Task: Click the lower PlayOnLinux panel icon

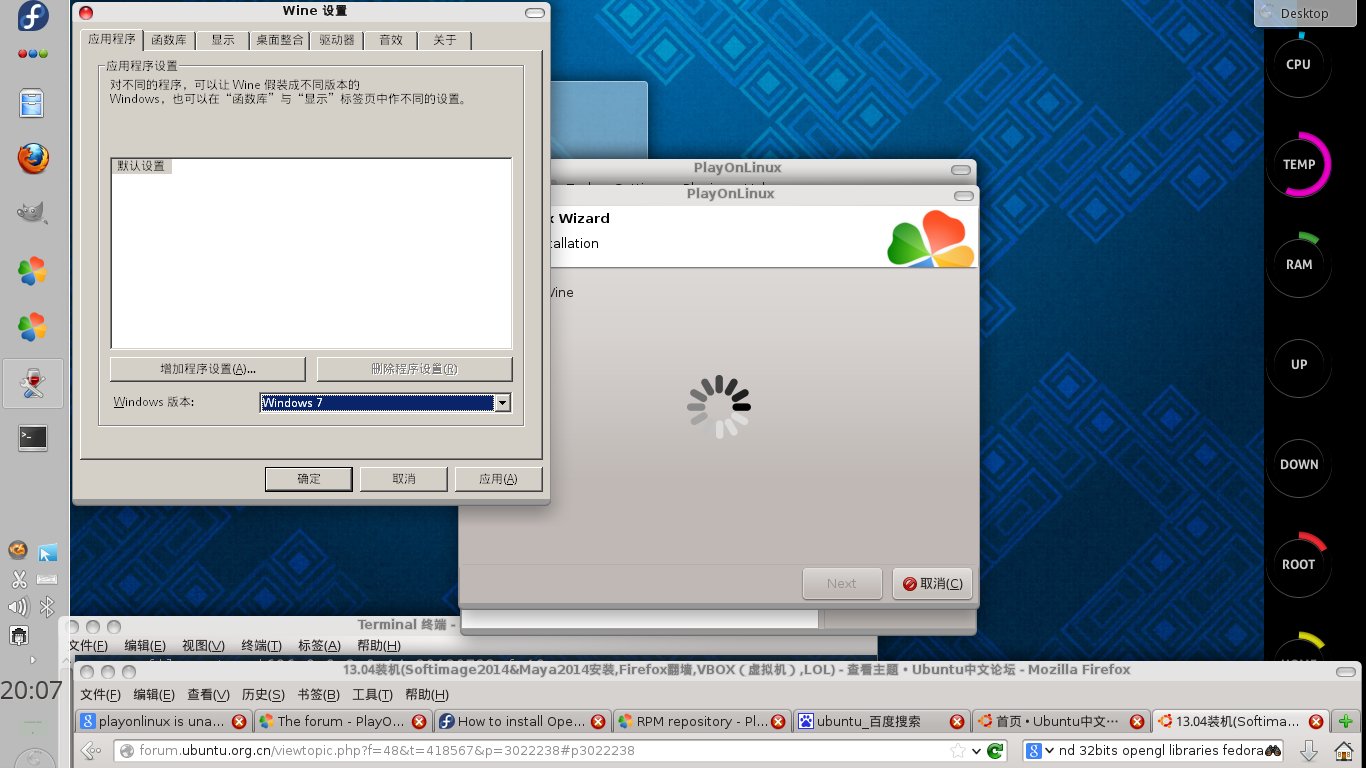Action: 33,326
